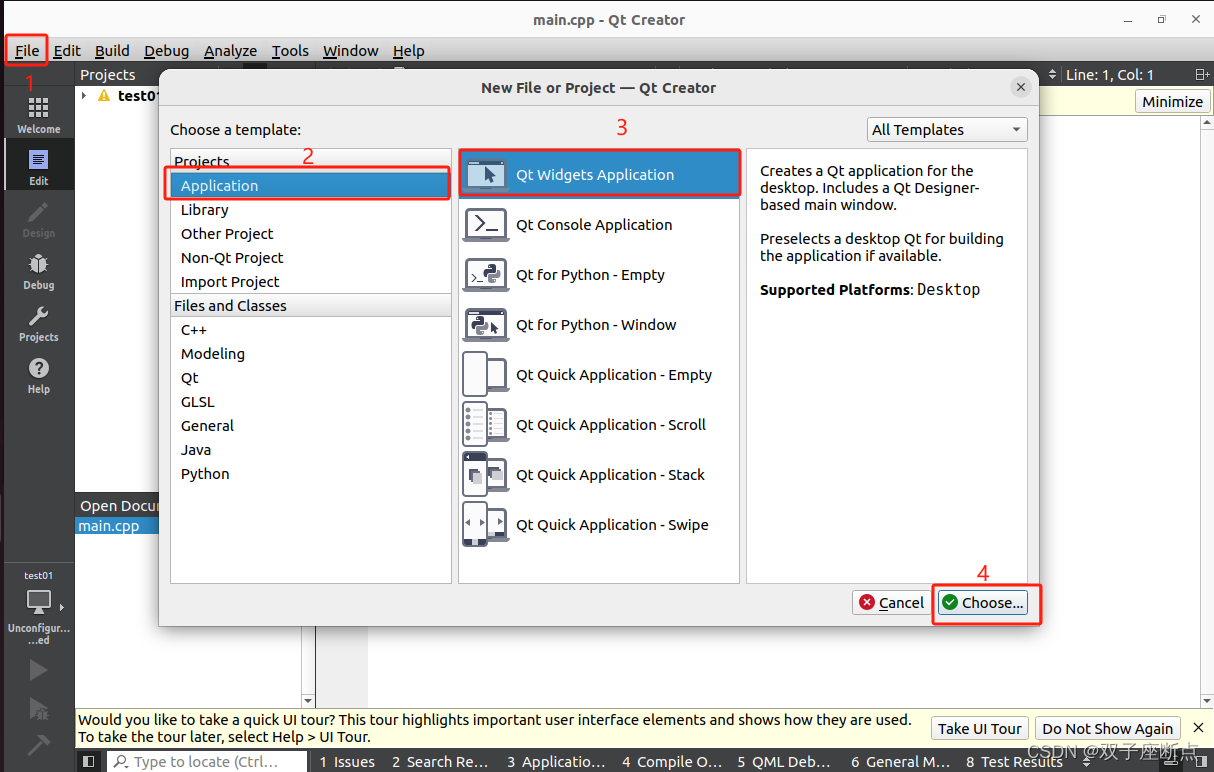This screenshot has width=1214, height=772.
Task: Select Non-Qt Project category
Action: click(311, 257)
